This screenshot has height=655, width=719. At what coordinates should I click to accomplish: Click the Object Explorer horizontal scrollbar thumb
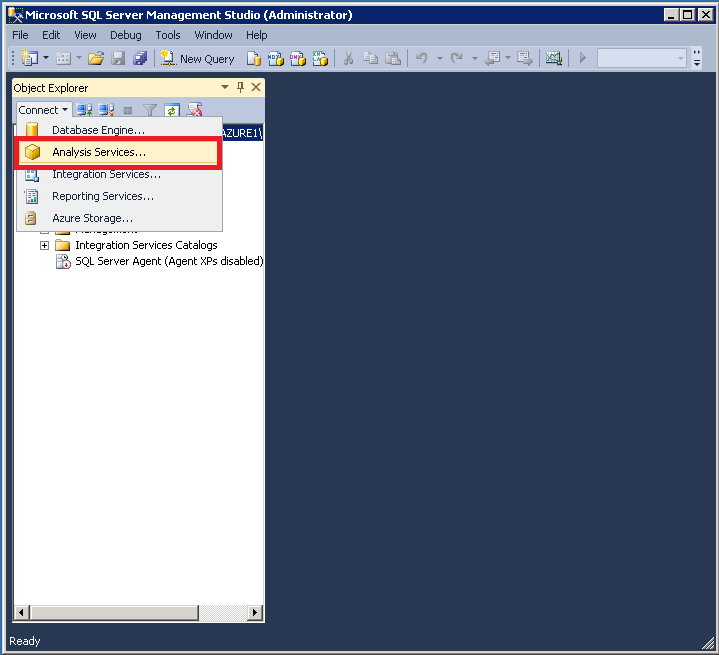click(x=114, y=612)
